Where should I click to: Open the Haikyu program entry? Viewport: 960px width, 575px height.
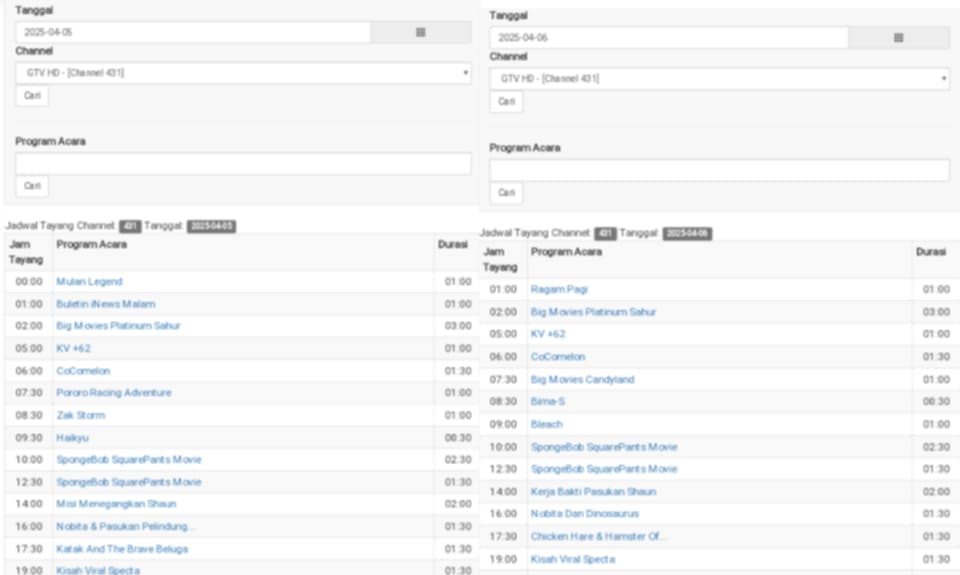(x=73, y=438)
